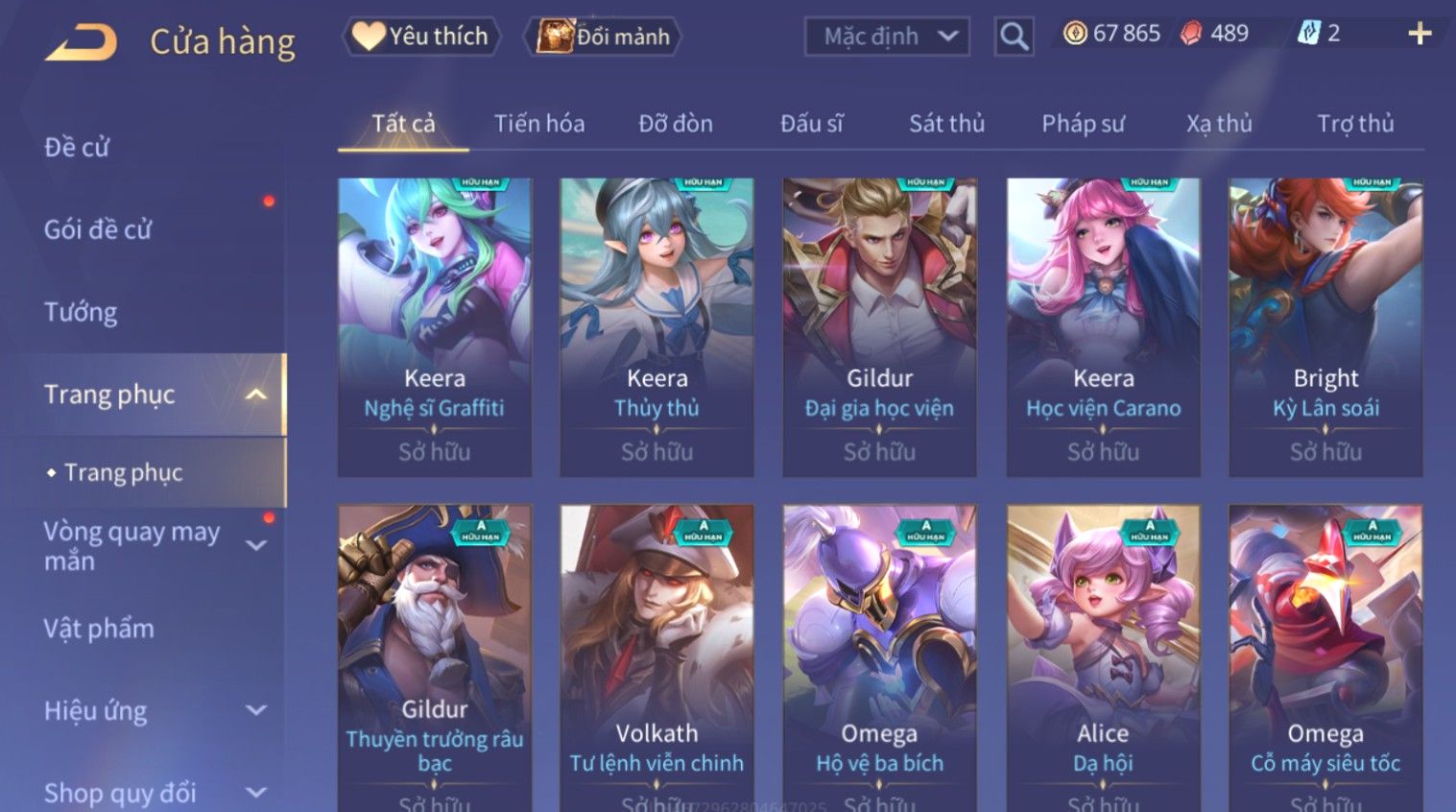Select the Pháp sư filter tab
1456x812 pixels.
point(1083,124)
